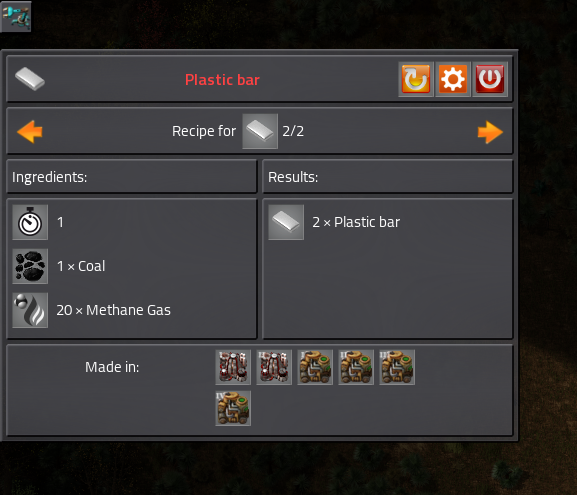Select the Coal ingredient icon
Viewport: 577px width, 495px height.
pos(30,266)
